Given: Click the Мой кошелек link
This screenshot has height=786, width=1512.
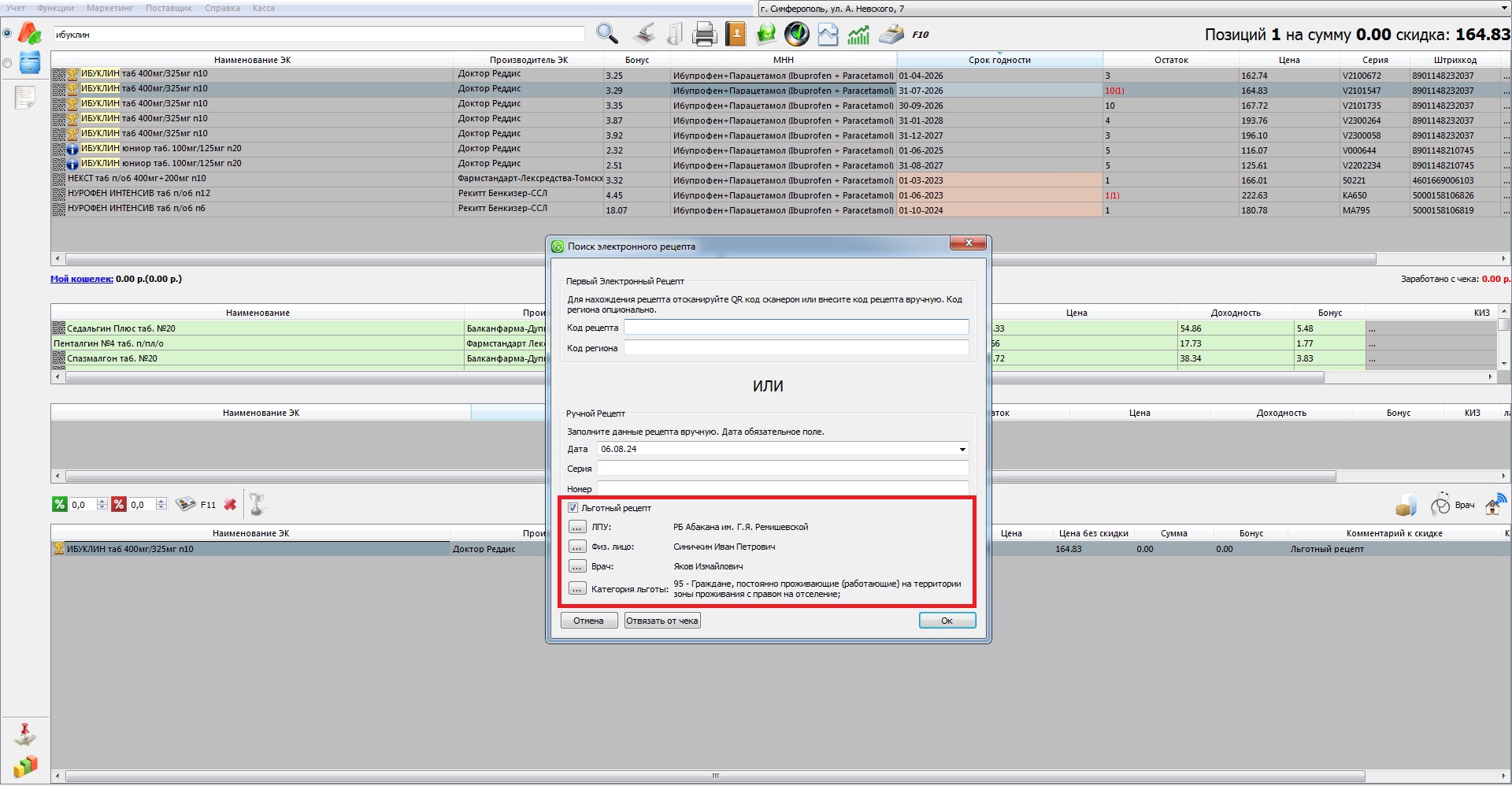Looking at the screenshot, I should coord(81,279).
